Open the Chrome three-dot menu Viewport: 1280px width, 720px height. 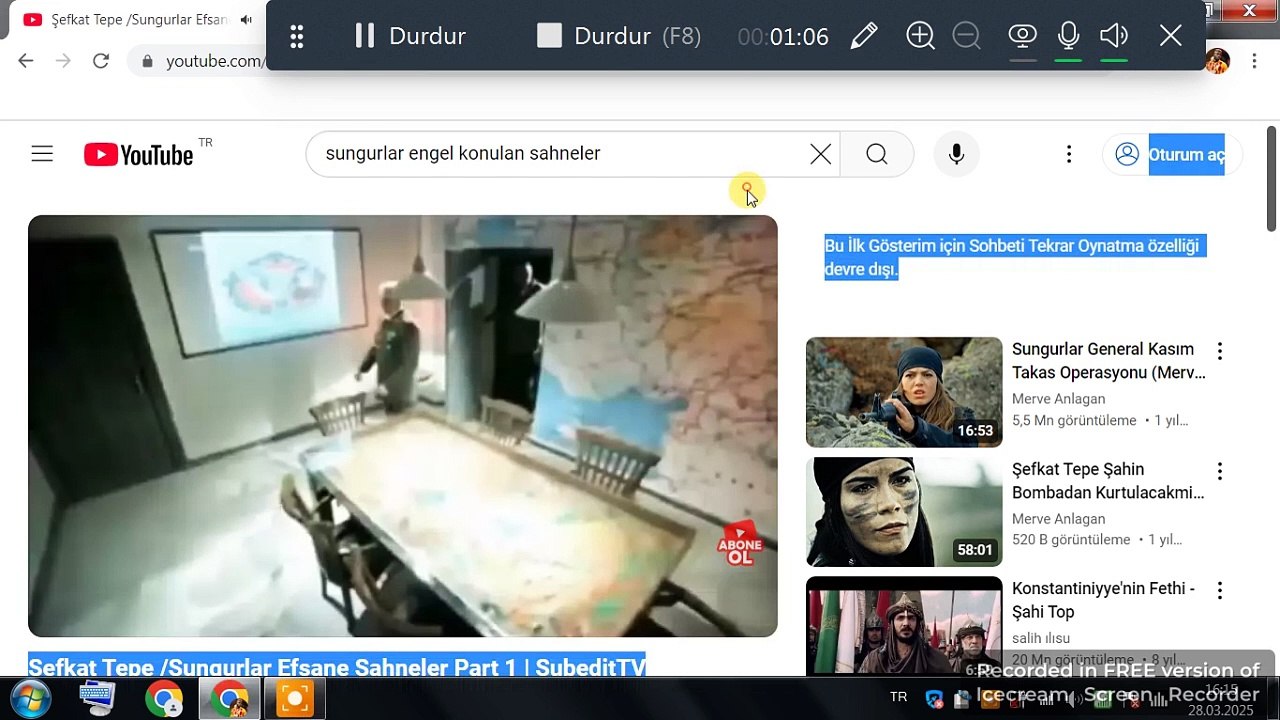point(1254,61)
